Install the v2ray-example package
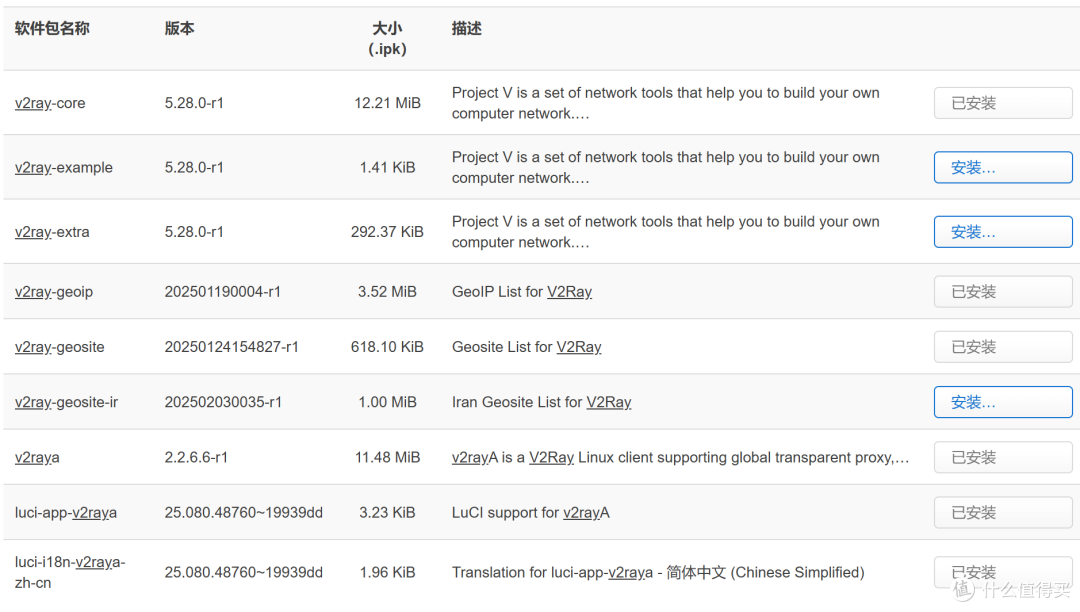The height and width of the screenshot is (612, 1080). [1002, 167]
